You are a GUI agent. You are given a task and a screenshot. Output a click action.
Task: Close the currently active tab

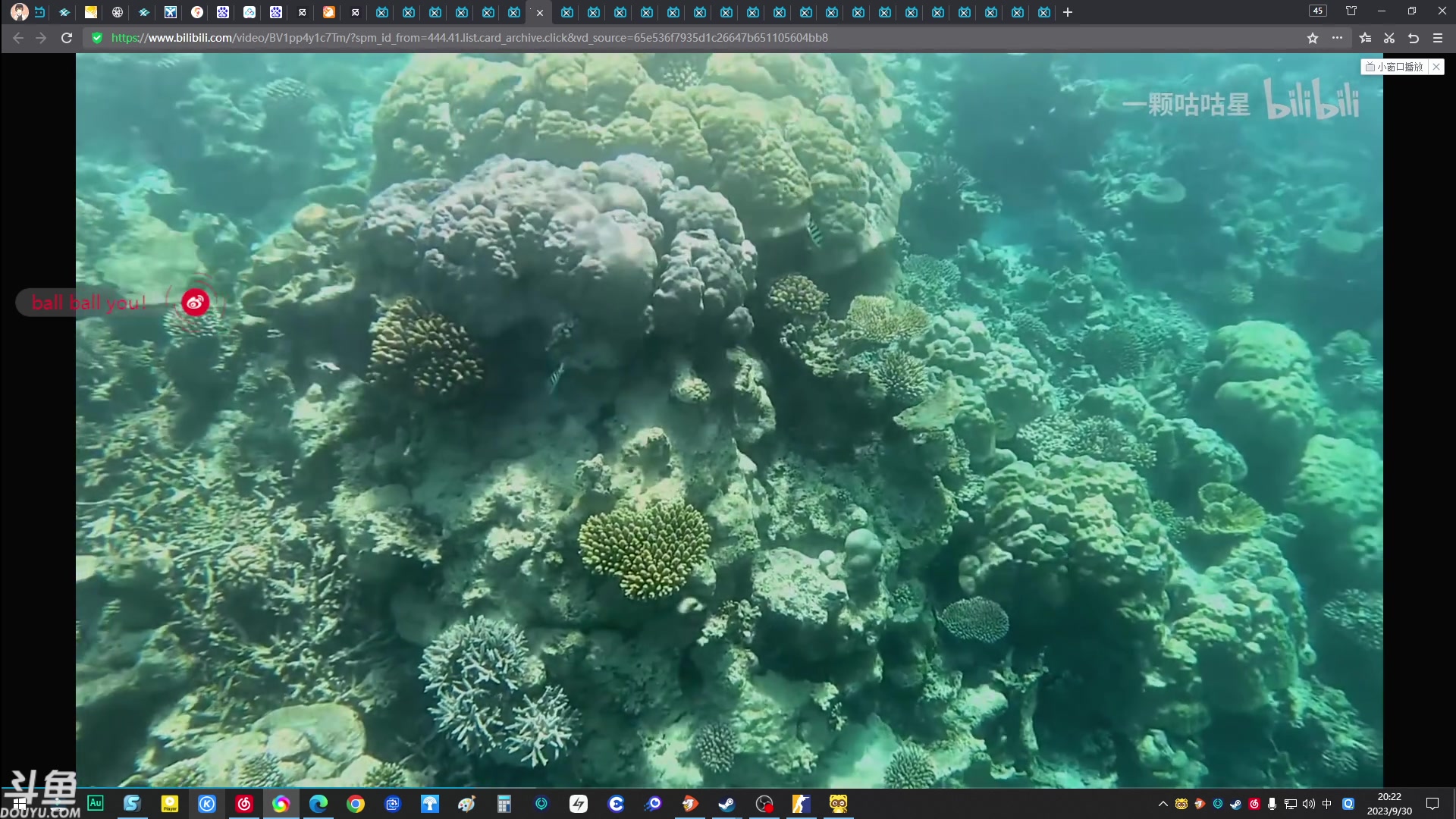point(540,13)
